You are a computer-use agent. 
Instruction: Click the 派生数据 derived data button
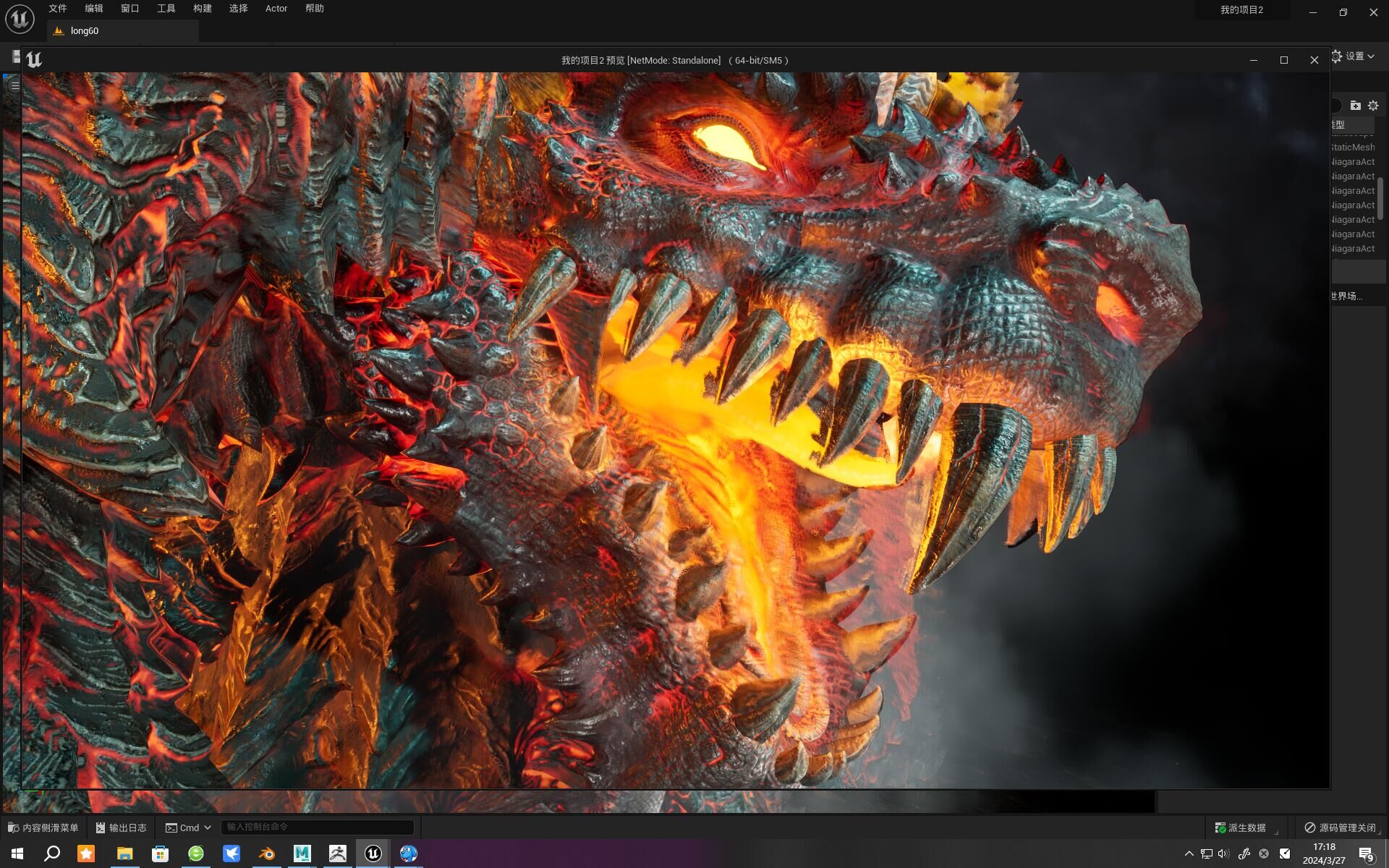point(1241,827)
